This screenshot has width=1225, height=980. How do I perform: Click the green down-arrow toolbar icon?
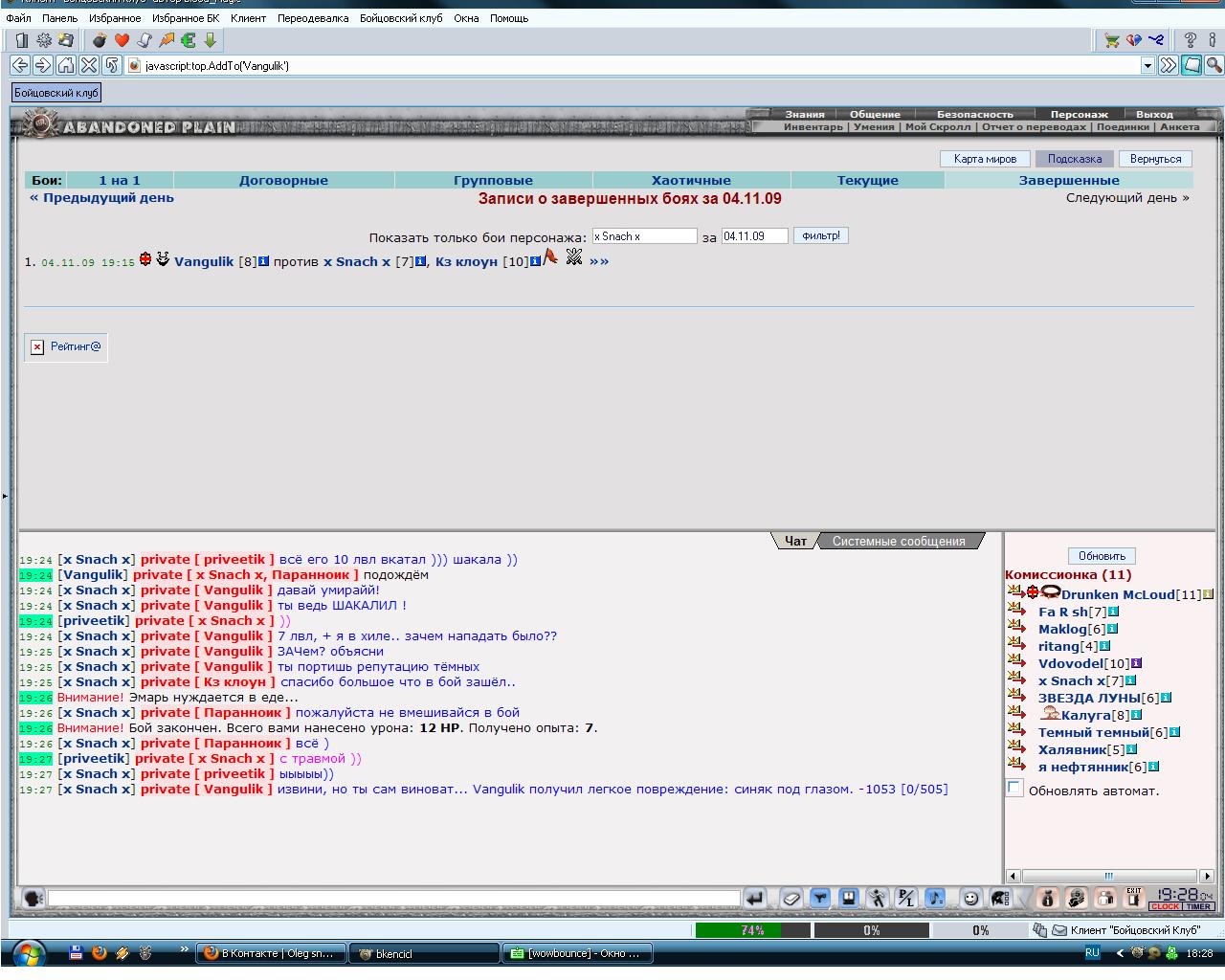coord(210,40)
